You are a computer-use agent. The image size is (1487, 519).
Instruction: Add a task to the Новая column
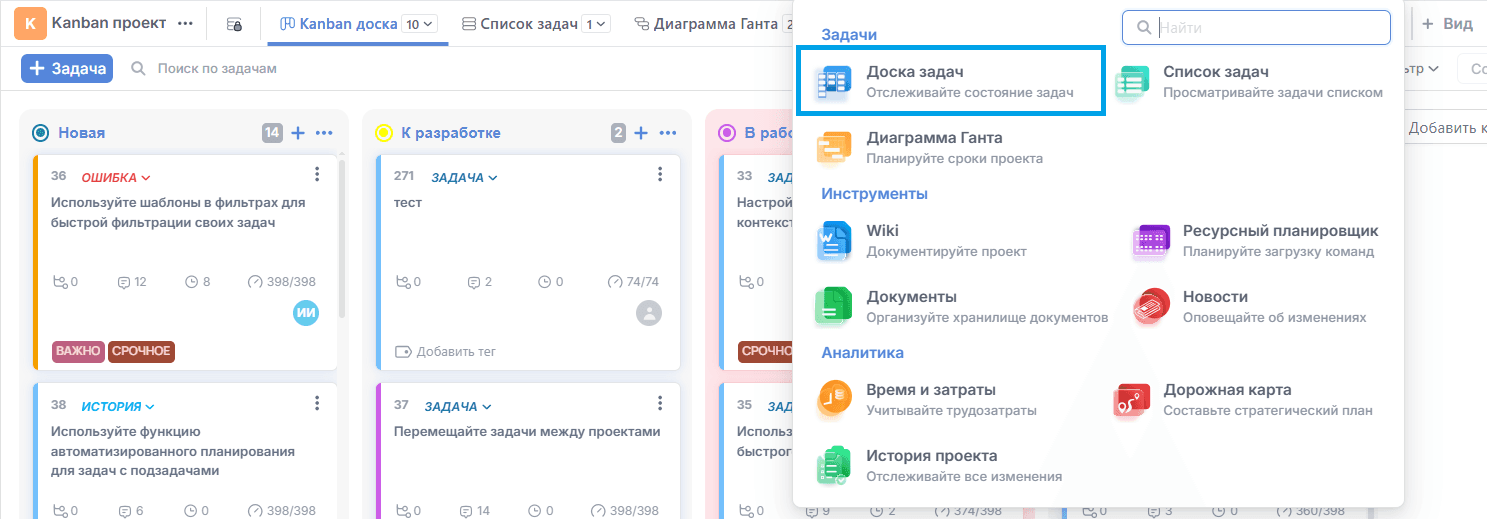click(298, 133)
